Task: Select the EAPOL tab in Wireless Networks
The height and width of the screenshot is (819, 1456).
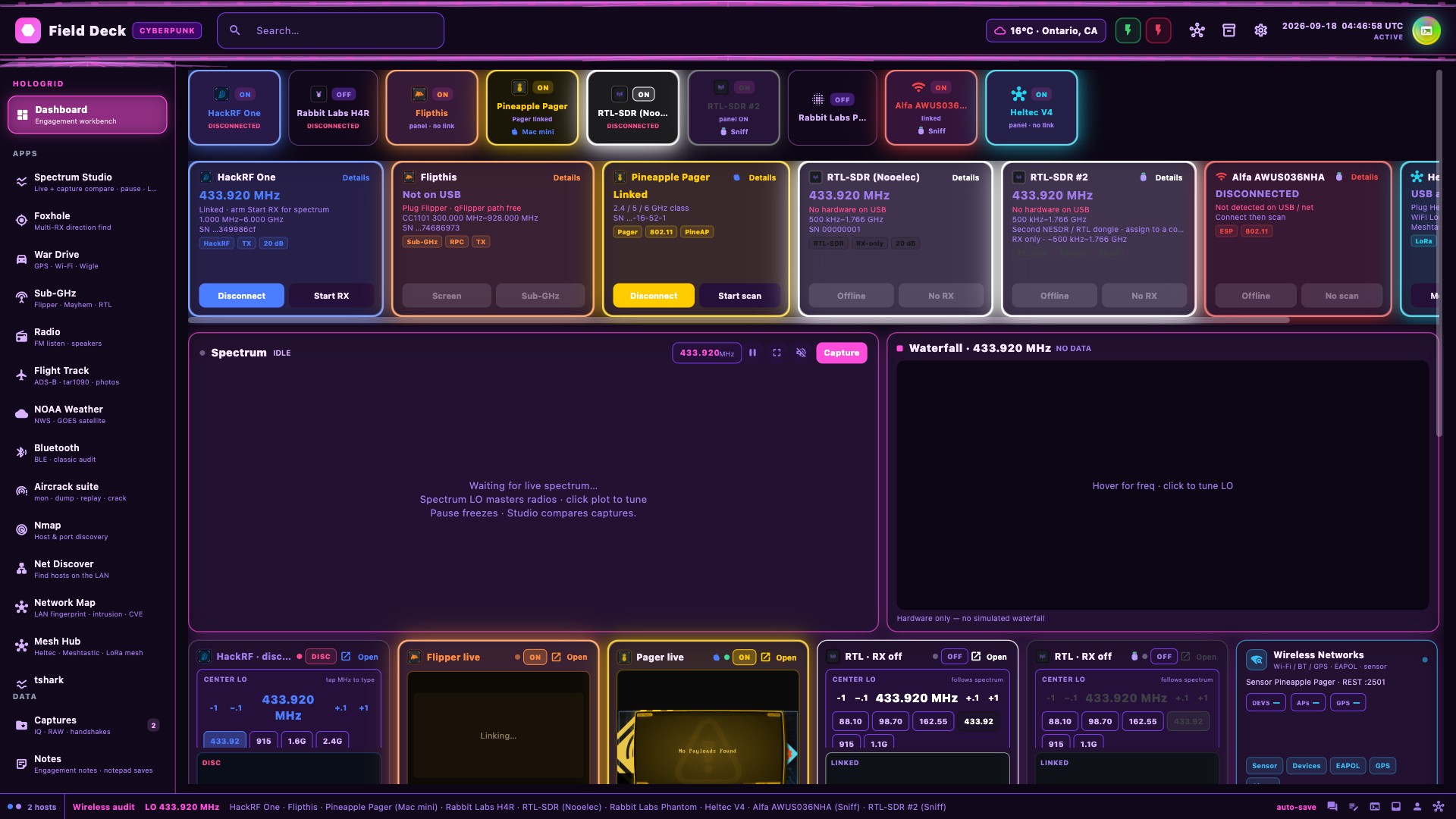Action: 1348,766
